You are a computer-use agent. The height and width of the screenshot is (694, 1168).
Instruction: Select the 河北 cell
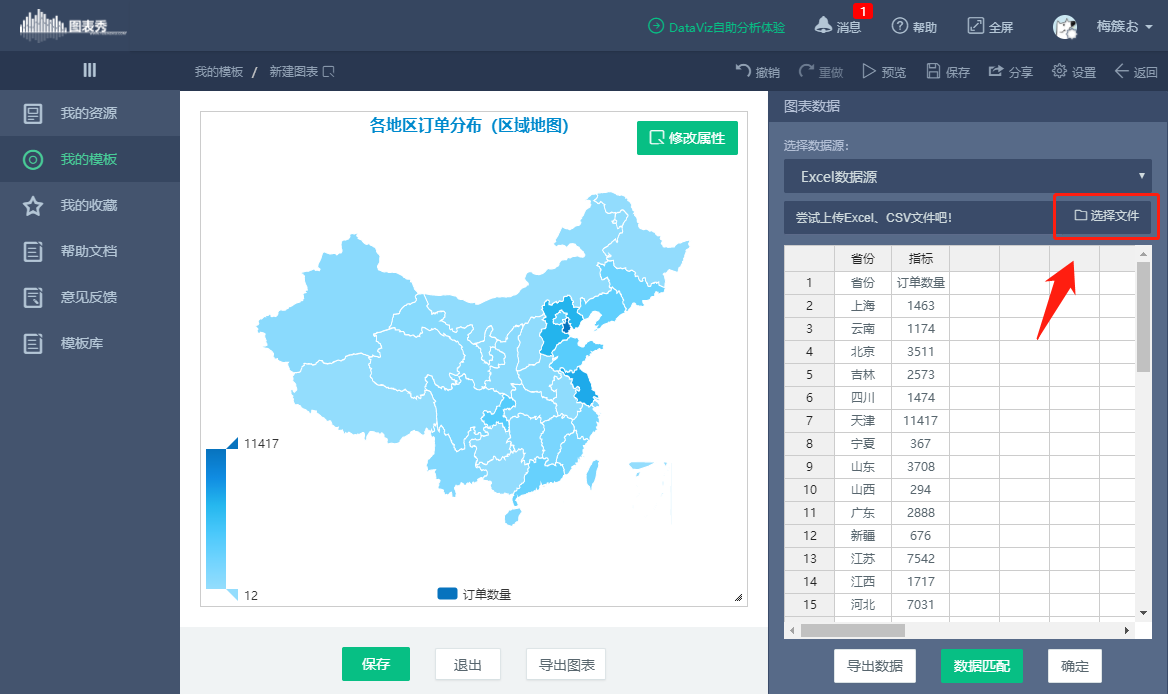pos(863,605)
